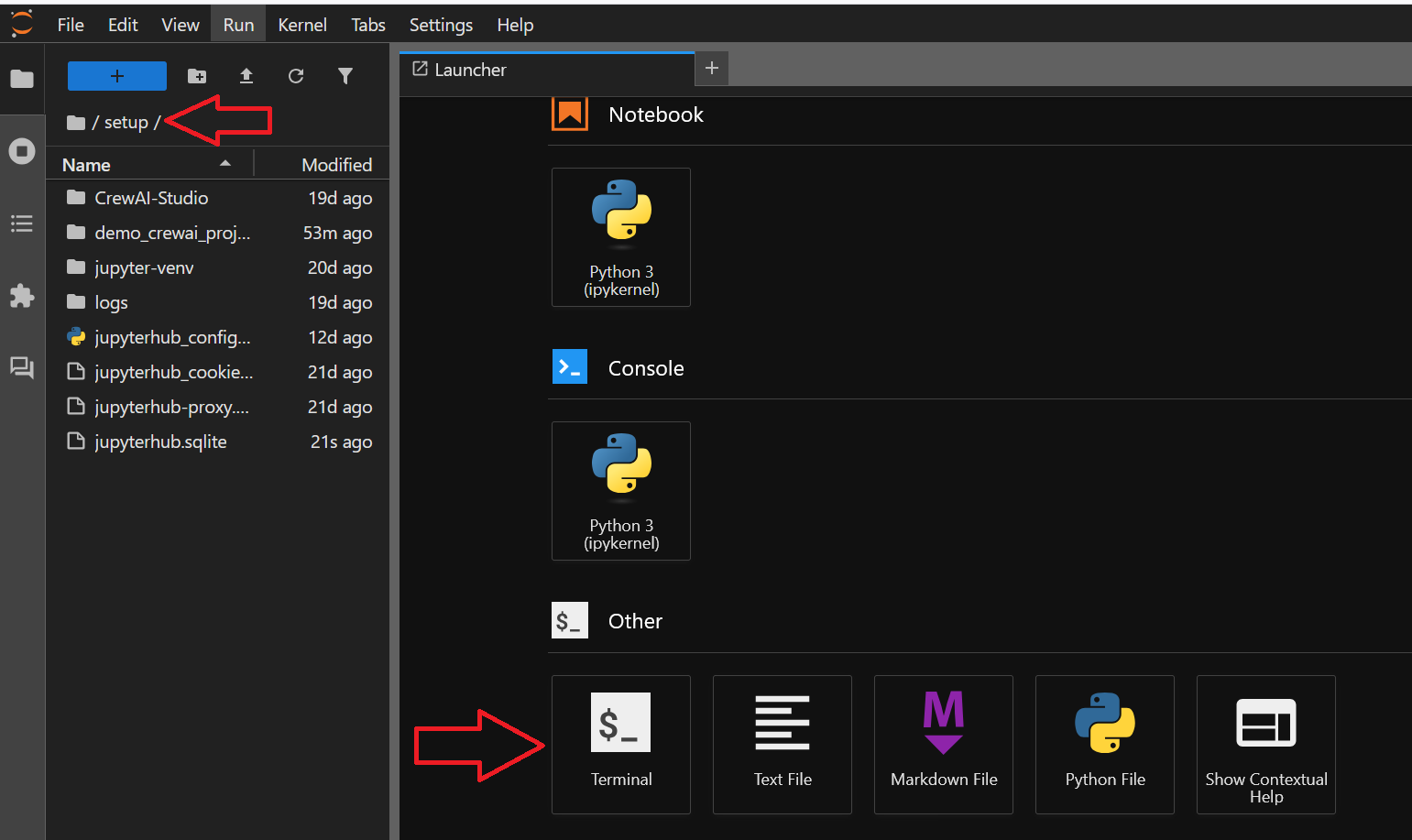Open the chat/comments sidebar icon

click(x=22, y=368)
